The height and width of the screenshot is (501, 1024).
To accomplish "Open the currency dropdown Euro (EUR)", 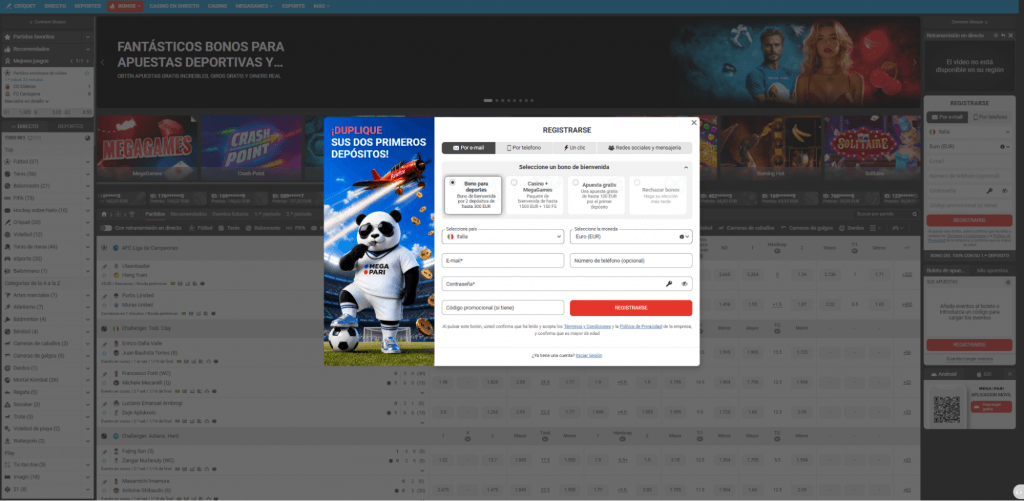I will pos(631,236).
